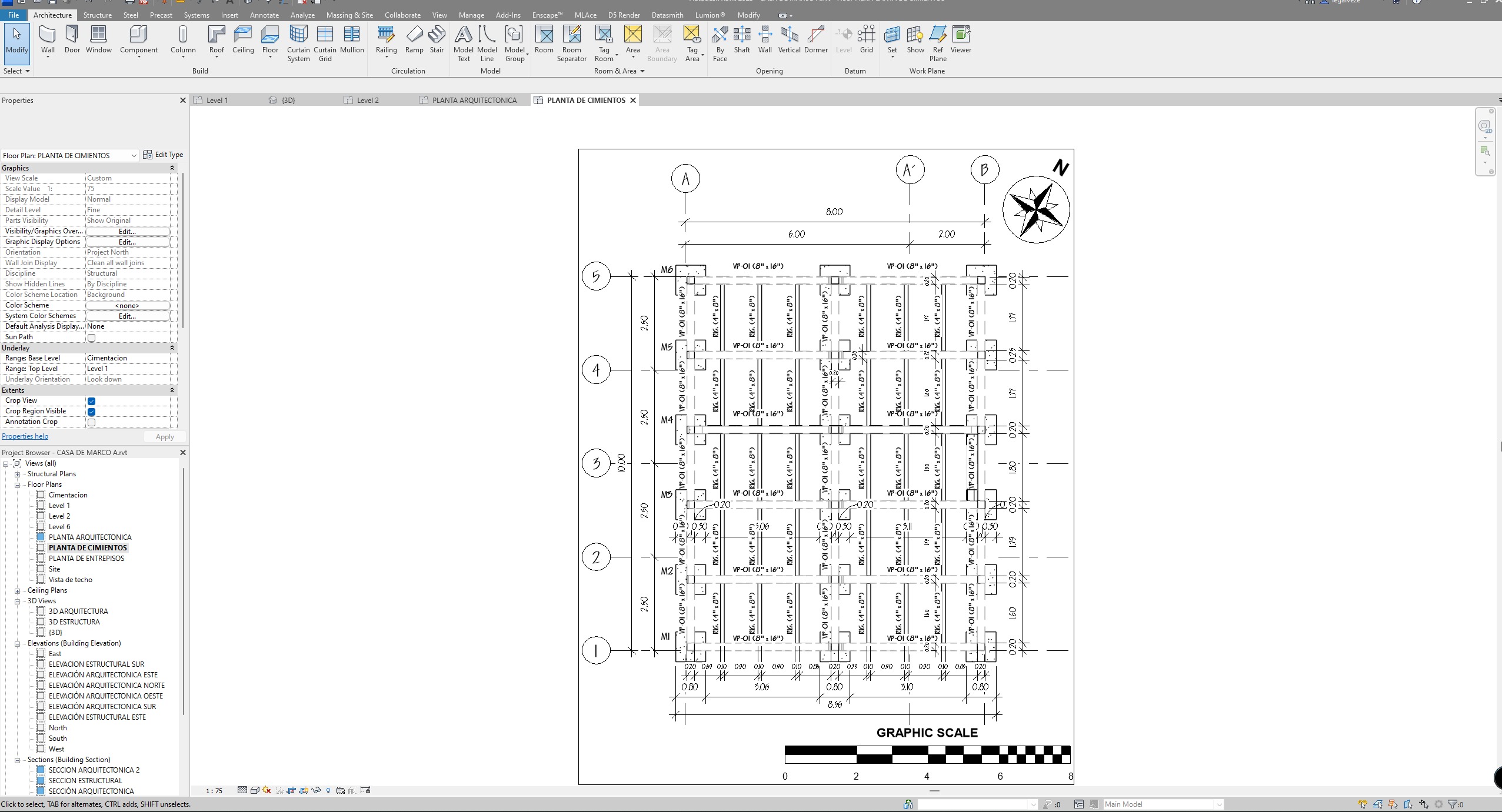Open the Properties help link

click(x=25, y=436)
